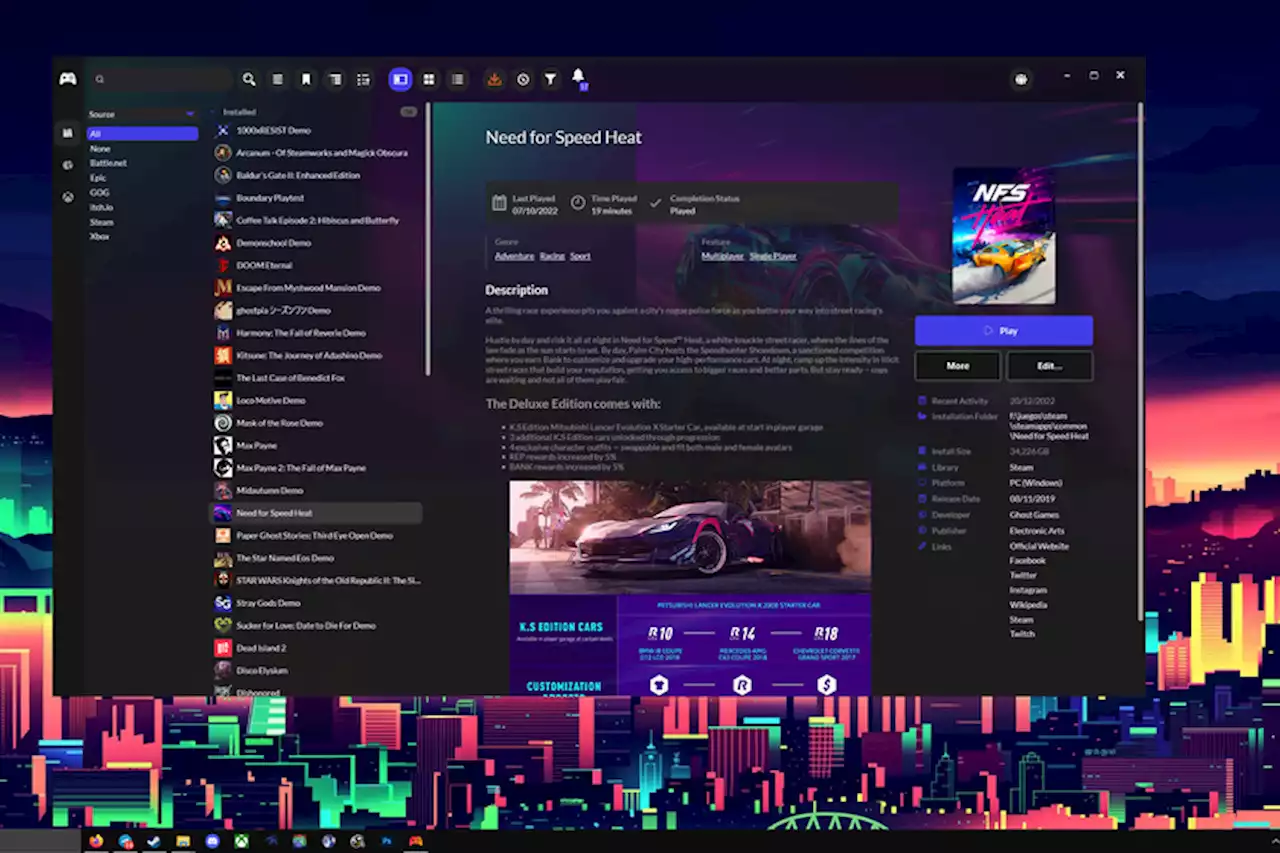Select the Steam source filter
The width and height of the screenshot is (1280, 853).
pyautogui.click(x=101, y=222)
